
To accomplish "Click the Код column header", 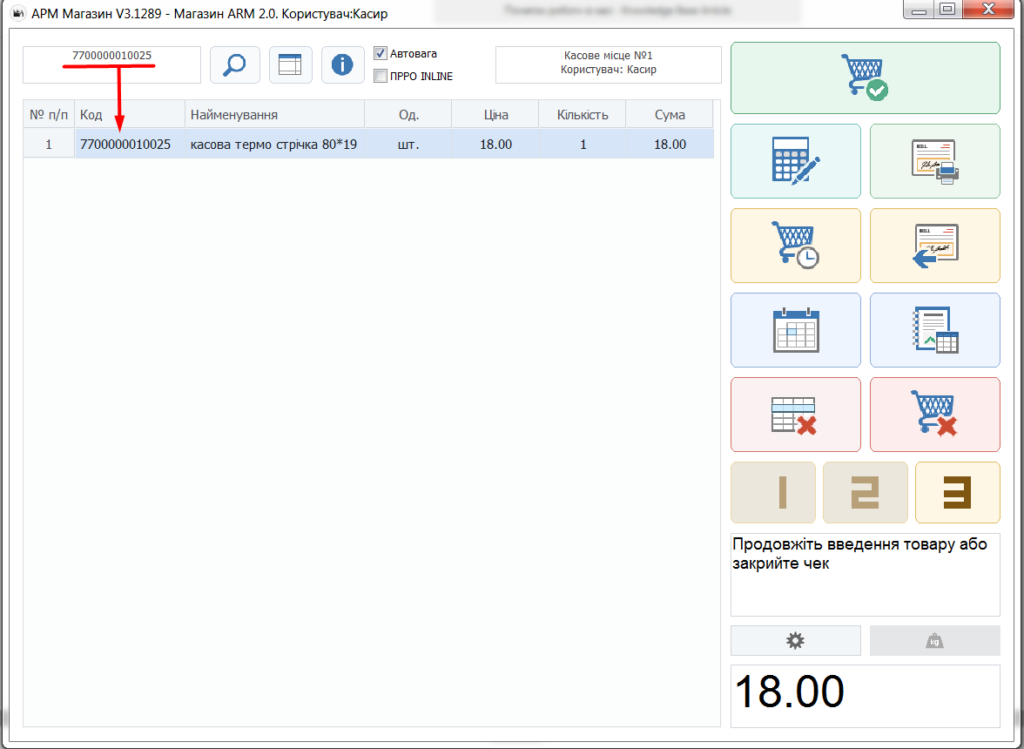I will pos(130,115).
